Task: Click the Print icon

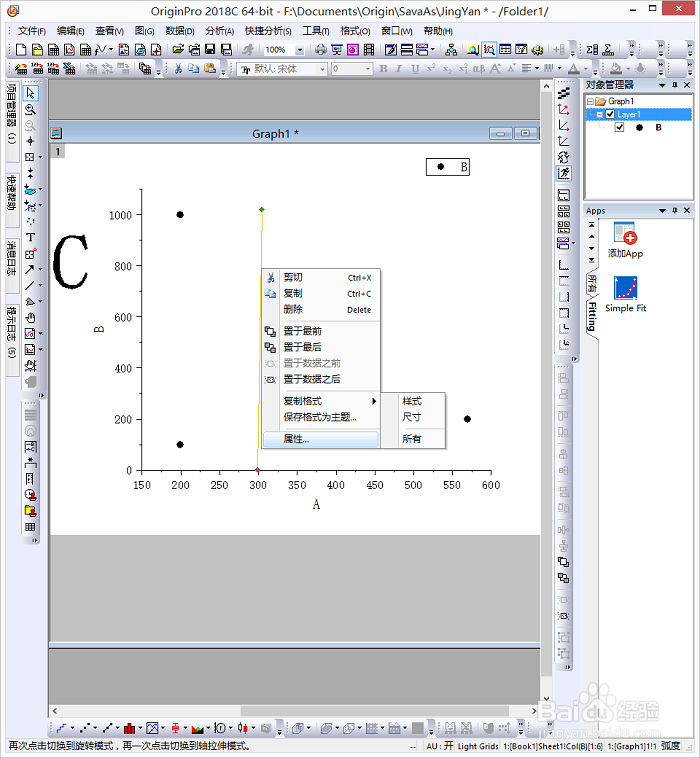Action: point(321,49)
